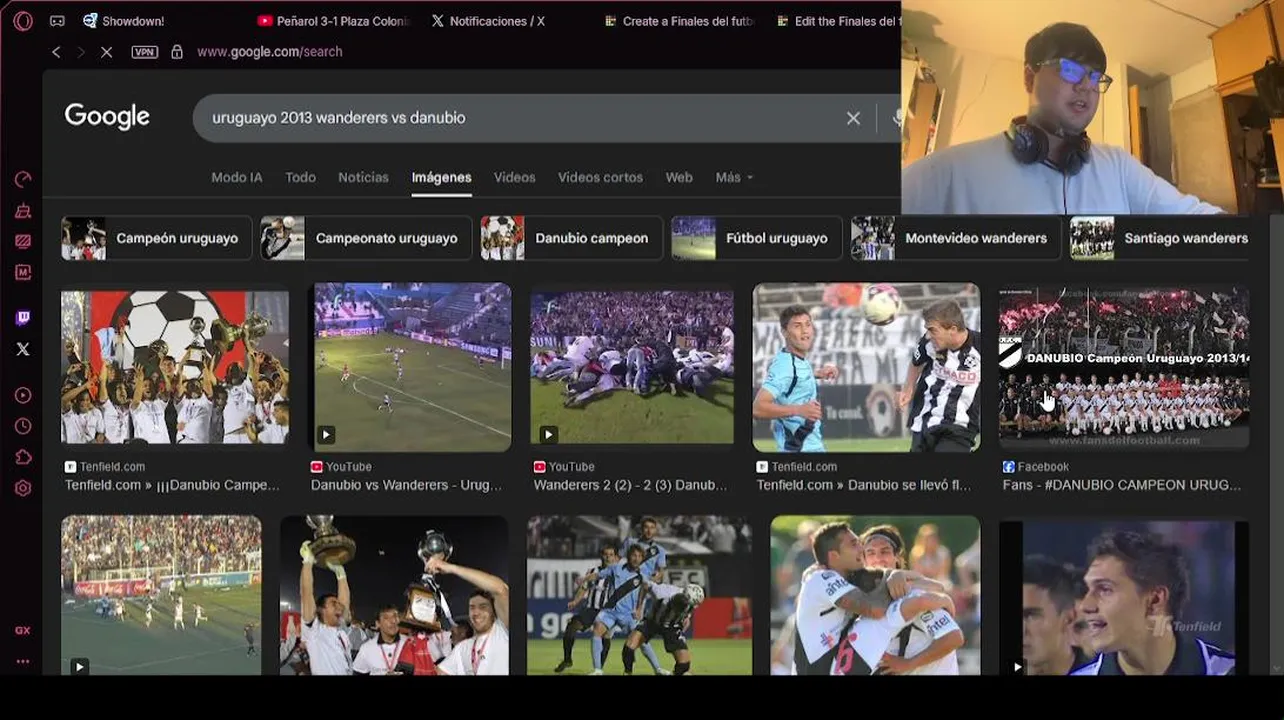Clear search query with the X icon
Image resolution: width=1284 pixels, height=720 pixels.
click(x=853, y=118)
